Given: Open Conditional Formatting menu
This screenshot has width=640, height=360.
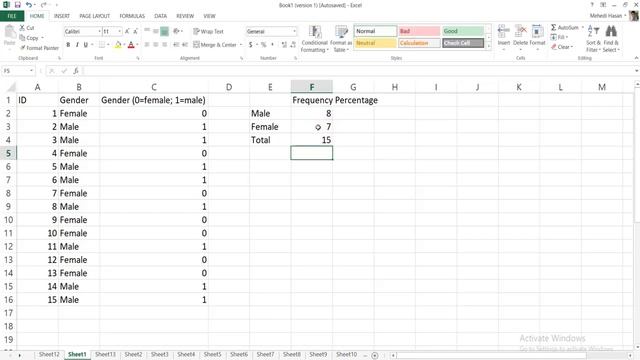Looking at the screenshot, I should tap(314, 39).
